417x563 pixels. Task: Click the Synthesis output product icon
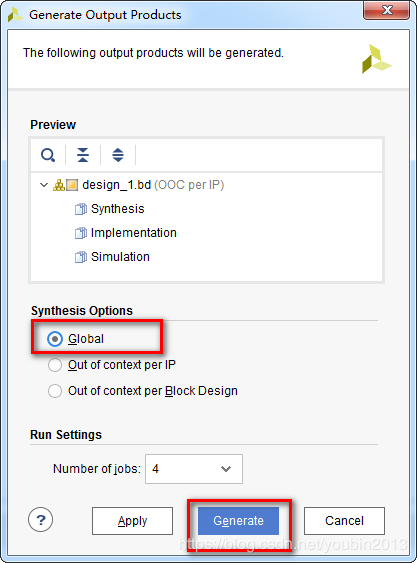click(x=81, y=209)
